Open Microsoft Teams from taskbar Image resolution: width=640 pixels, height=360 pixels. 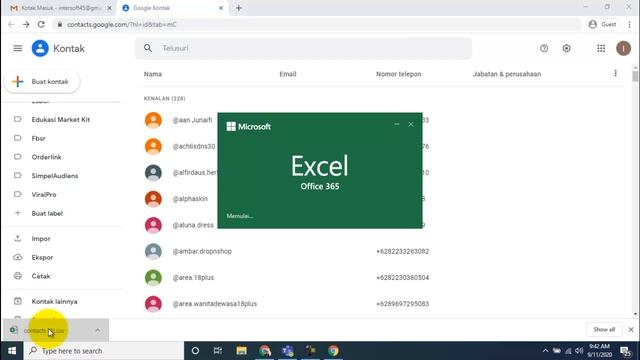[x=288, y=351]
